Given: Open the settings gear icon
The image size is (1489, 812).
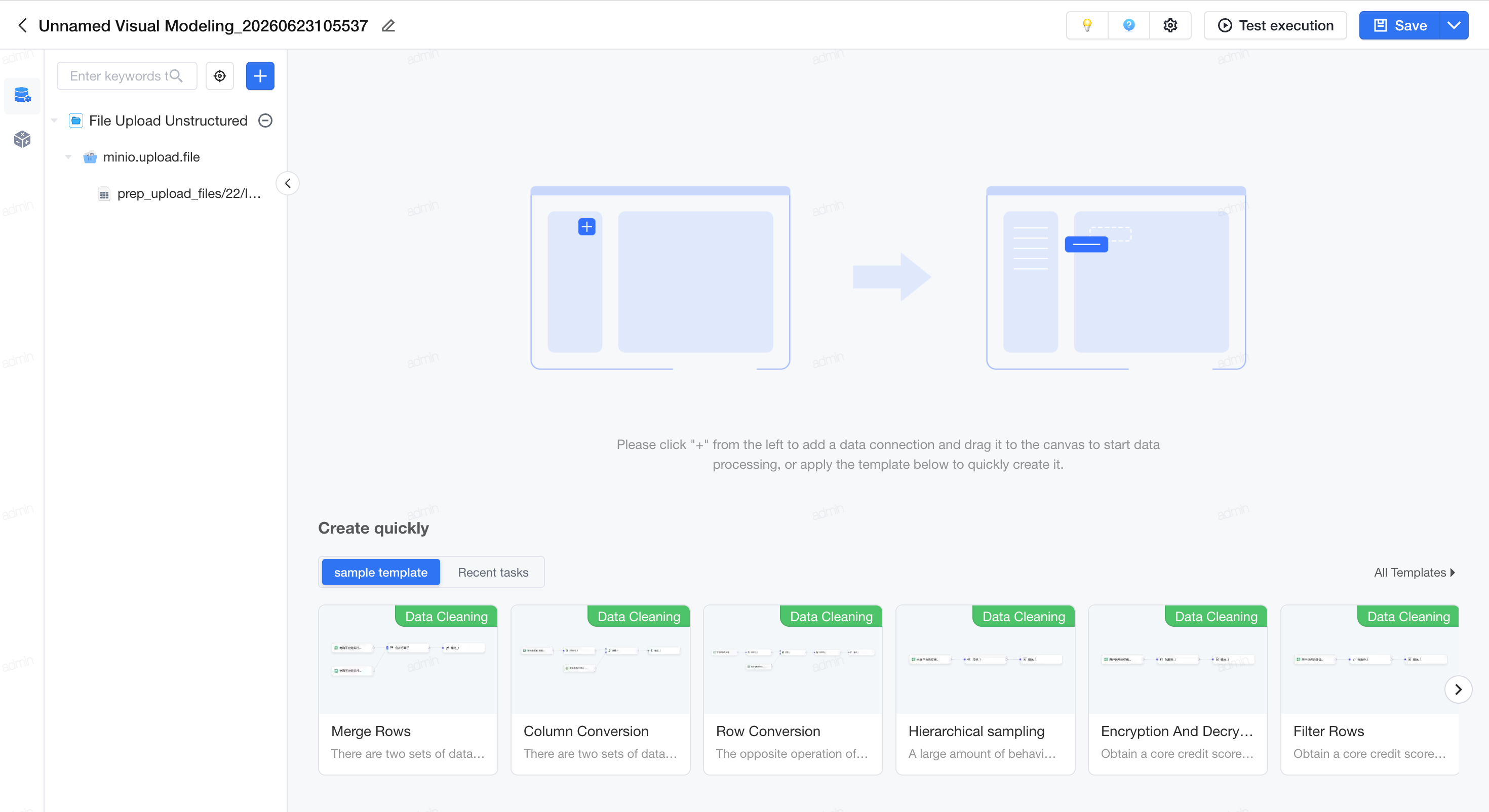Looking at the screenshot, I should pos(1170,25).
